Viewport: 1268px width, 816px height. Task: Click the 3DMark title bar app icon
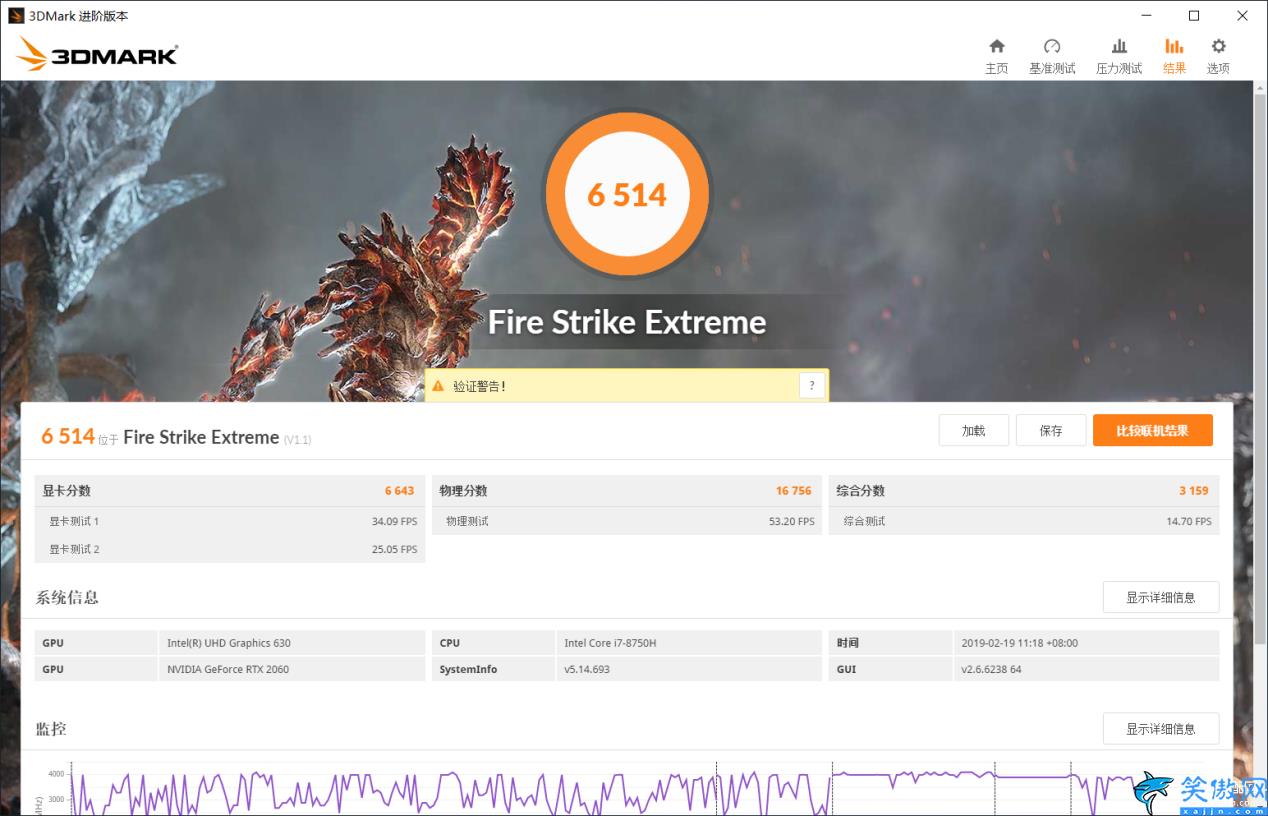[x=16, y=16]
